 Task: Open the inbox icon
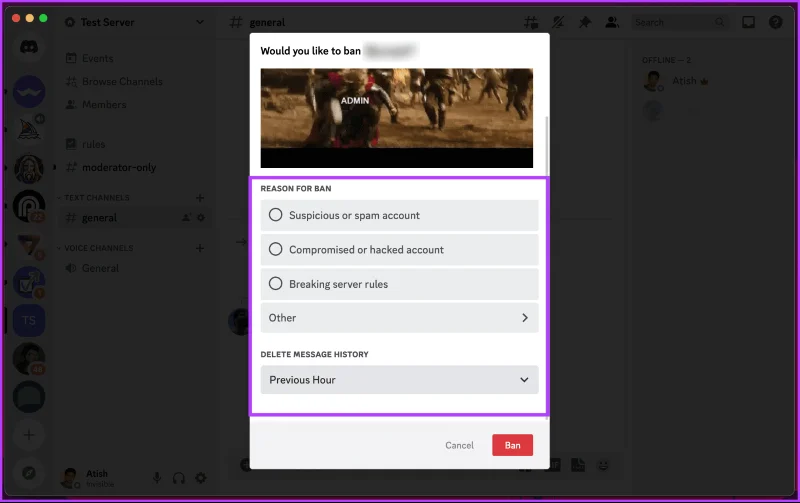click(748, 22)
